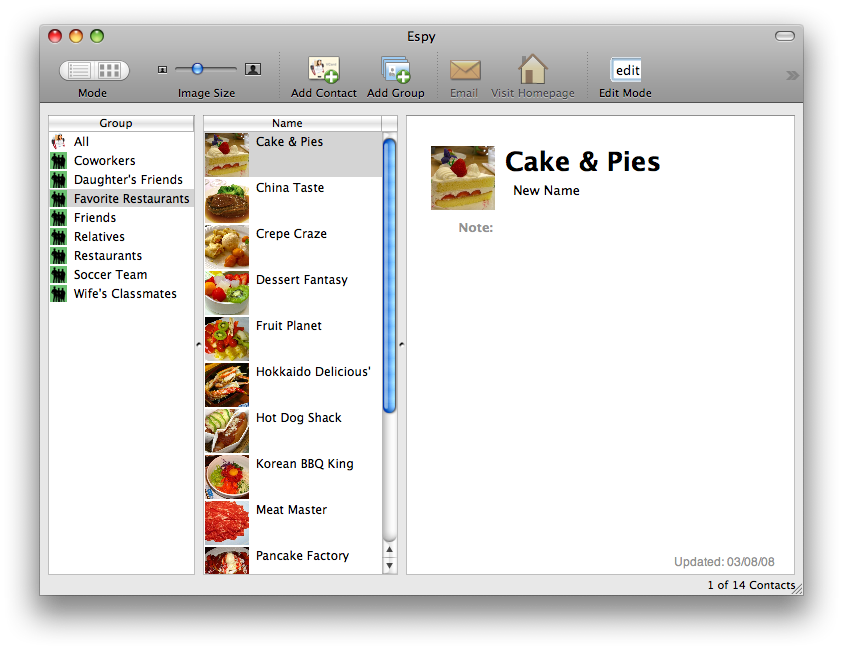The height and width of the screenshot is (650, 843).
Task: Click the contact list scrollbar thumb
Action: (x=390, y=276)
